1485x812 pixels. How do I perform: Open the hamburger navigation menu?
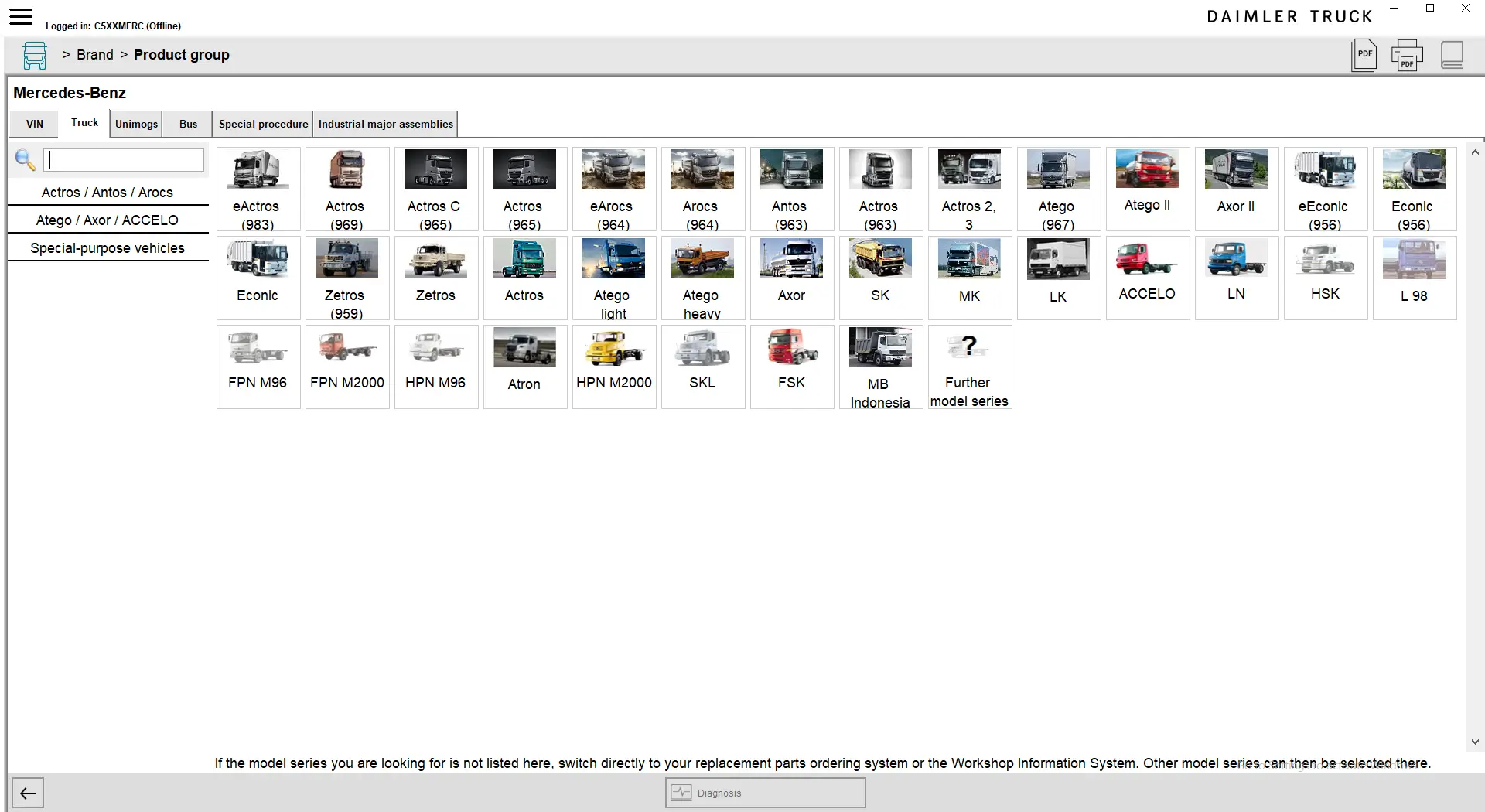(21, 15)
